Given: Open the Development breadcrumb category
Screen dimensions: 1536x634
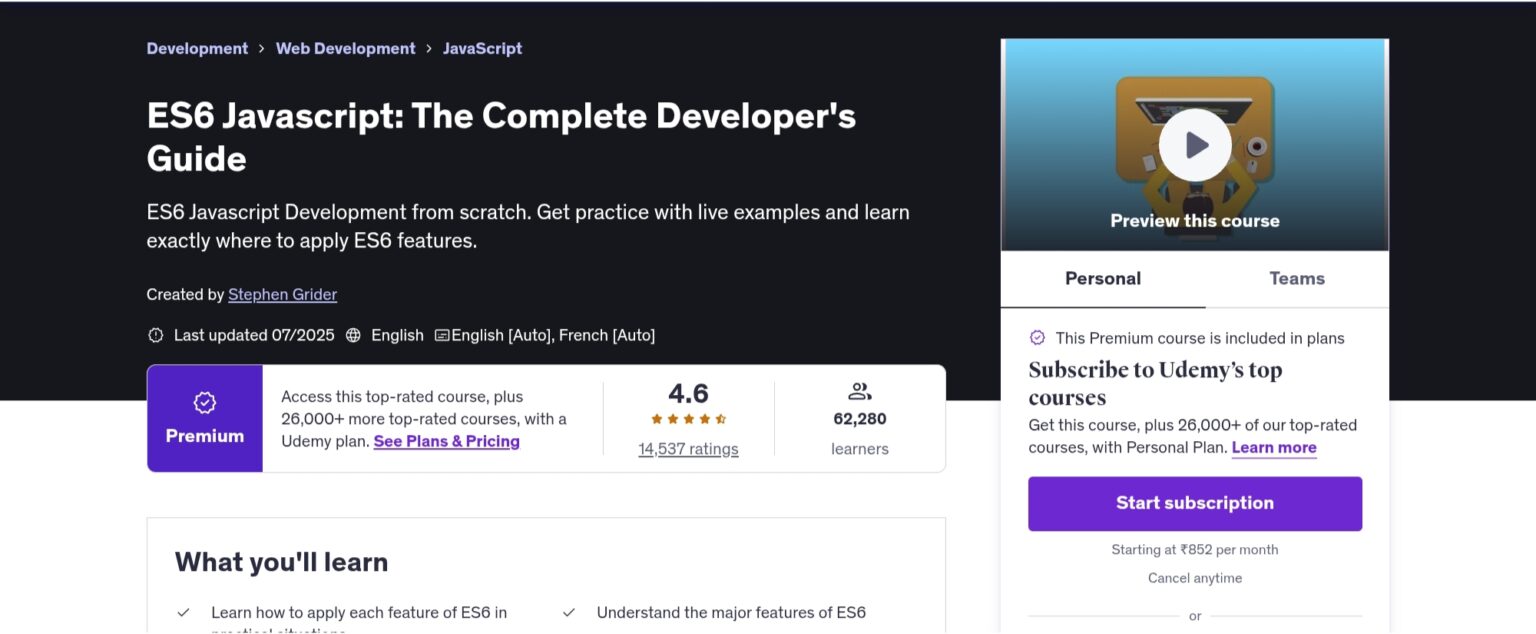Looking at the screenshot, I should coord(197,48).
